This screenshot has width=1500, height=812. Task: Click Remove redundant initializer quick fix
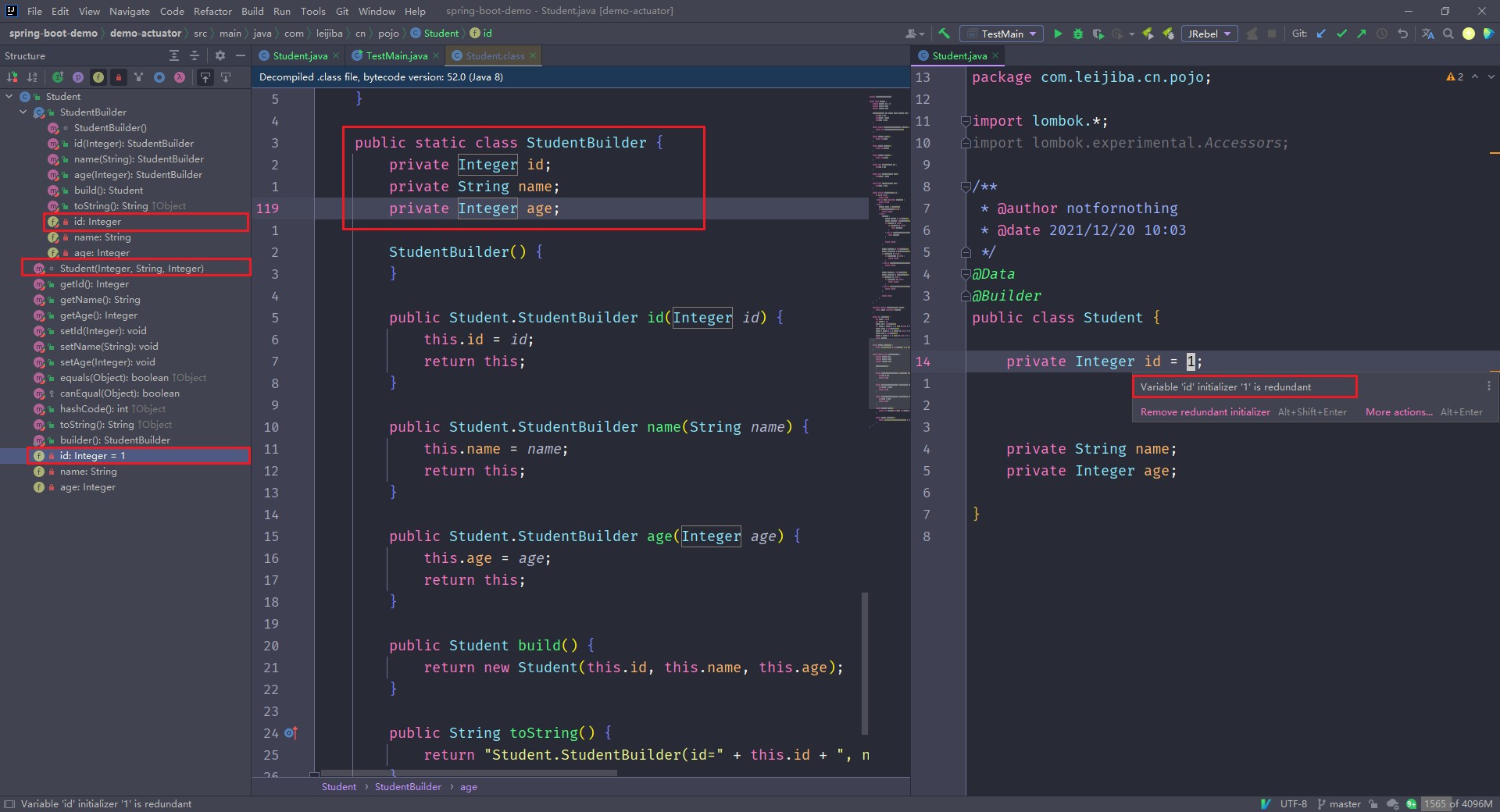(x=1205, y=412)
